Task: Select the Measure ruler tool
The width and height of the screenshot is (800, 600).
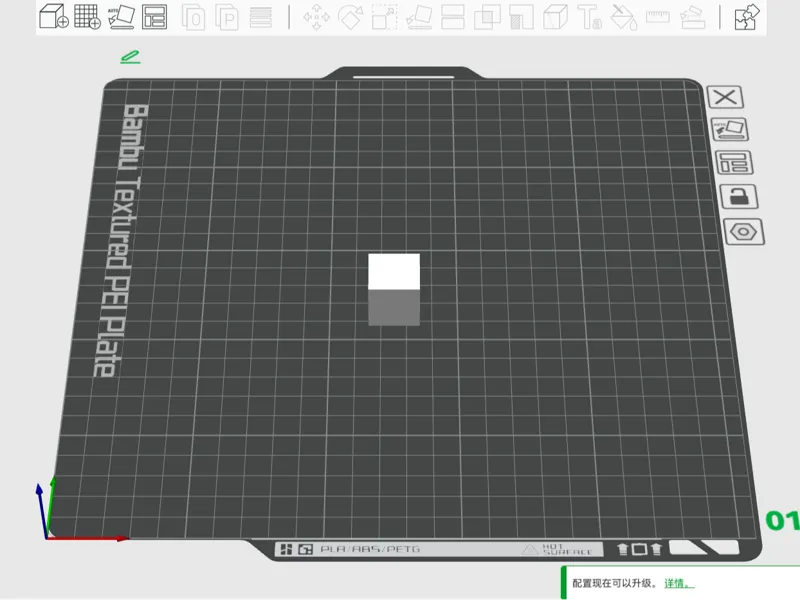Action: point(658,17)
